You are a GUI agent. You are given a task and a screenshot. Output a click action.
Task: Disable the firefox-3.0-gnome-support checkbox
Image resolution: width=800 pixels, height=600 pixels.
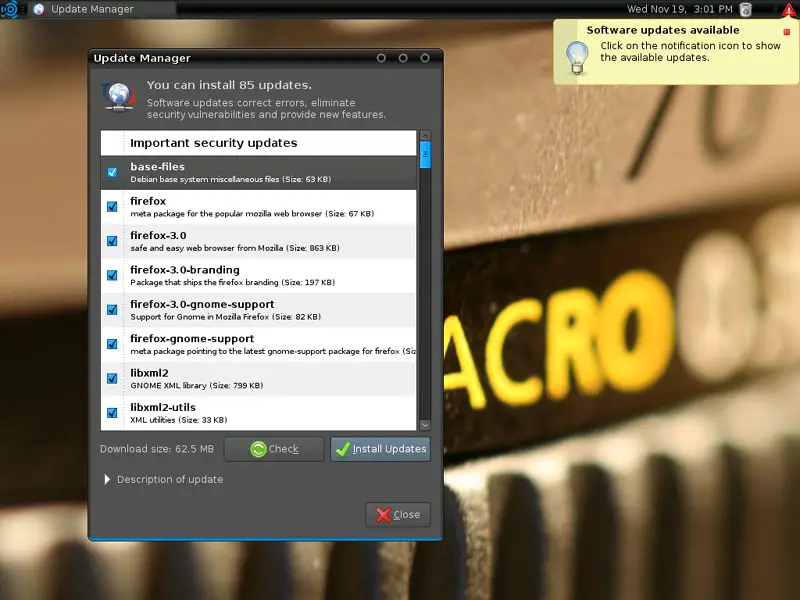pos(112,310)
